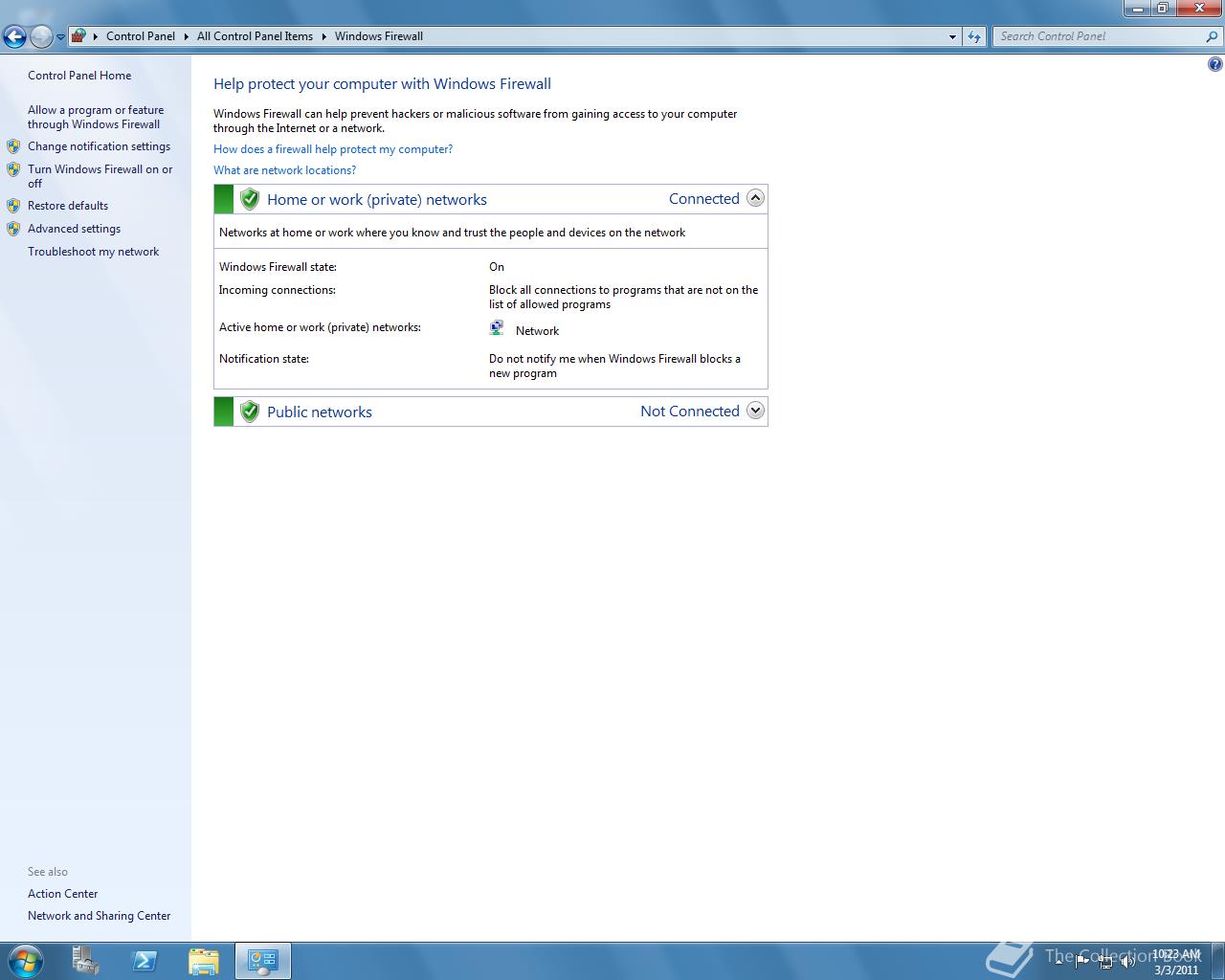Go back with the Back arrow button

[14, 36]
